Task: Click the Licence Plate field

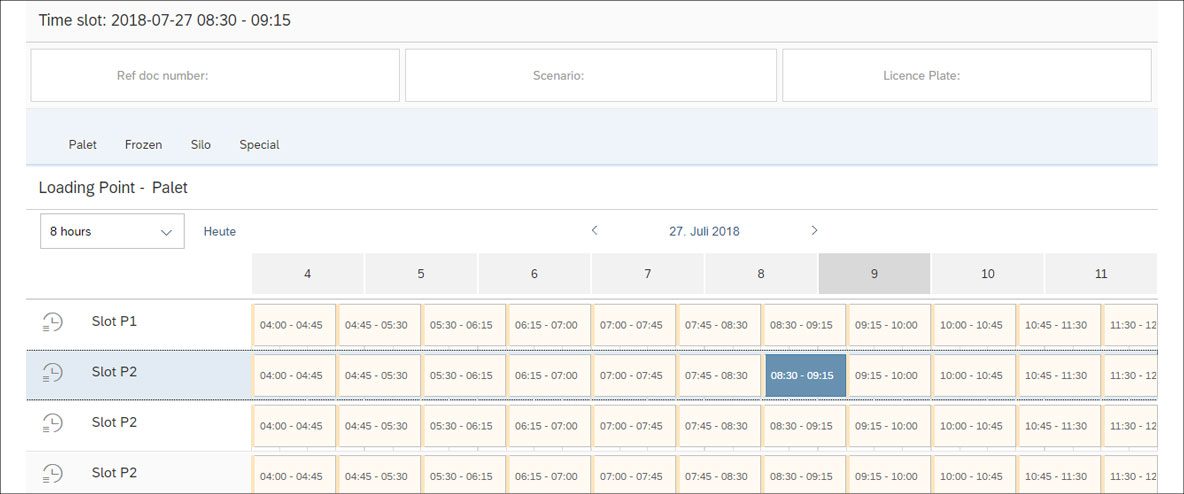Action: [967, 76]
